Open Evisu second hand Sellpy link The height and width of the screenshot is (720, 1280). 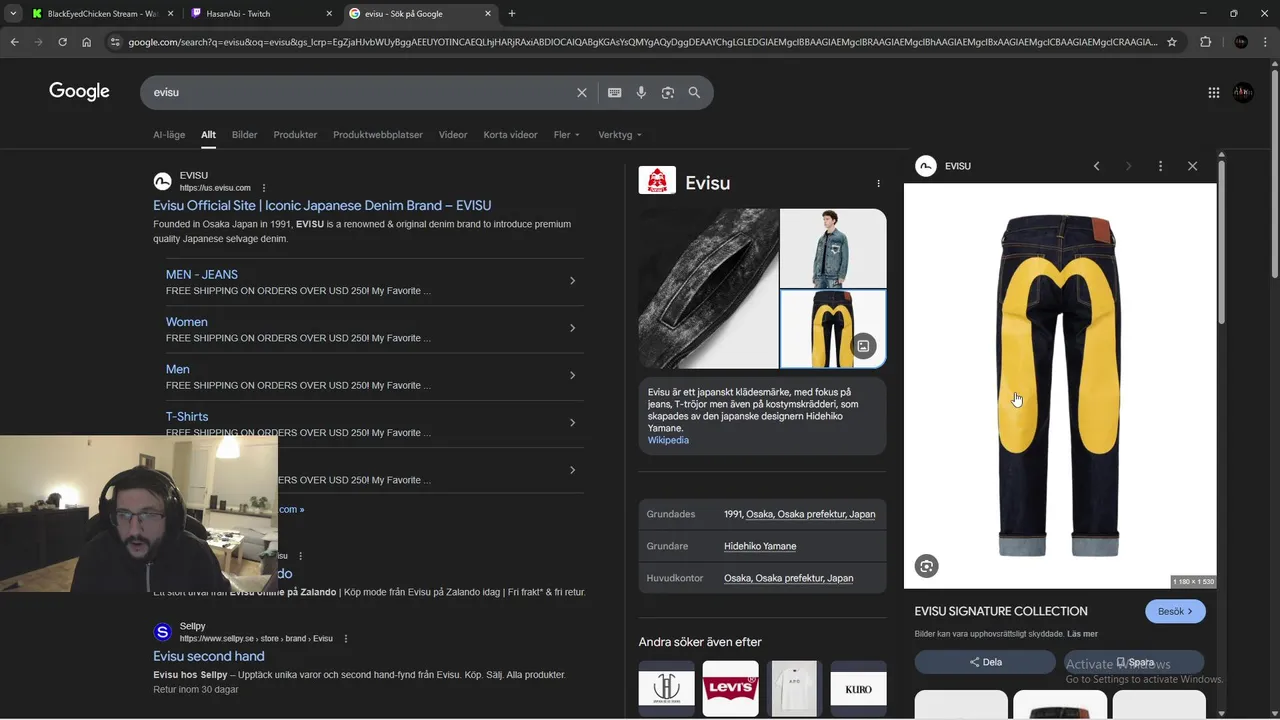209,656
